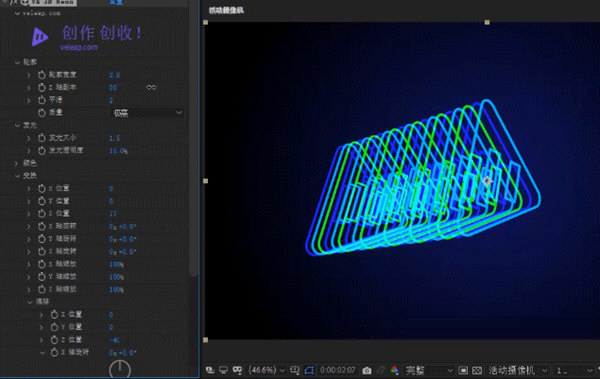This screenshot has width=600, height=379.
Task: Click the region of interest icon
Action: pyautogui.click(x=463, y=370)
